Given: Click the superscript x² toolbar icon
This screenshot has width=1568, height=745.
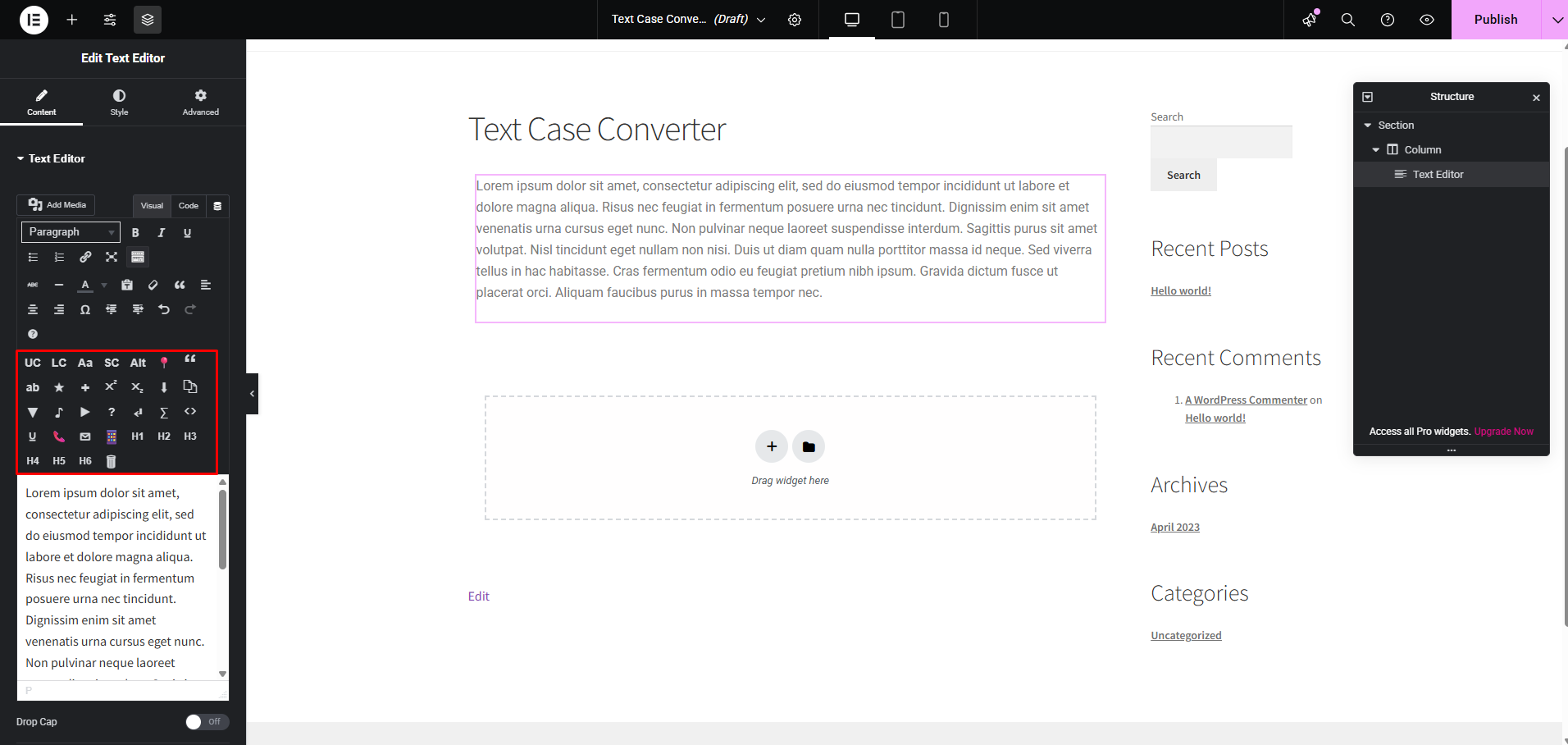Looking at the screenshot, I should click(112, 386).
